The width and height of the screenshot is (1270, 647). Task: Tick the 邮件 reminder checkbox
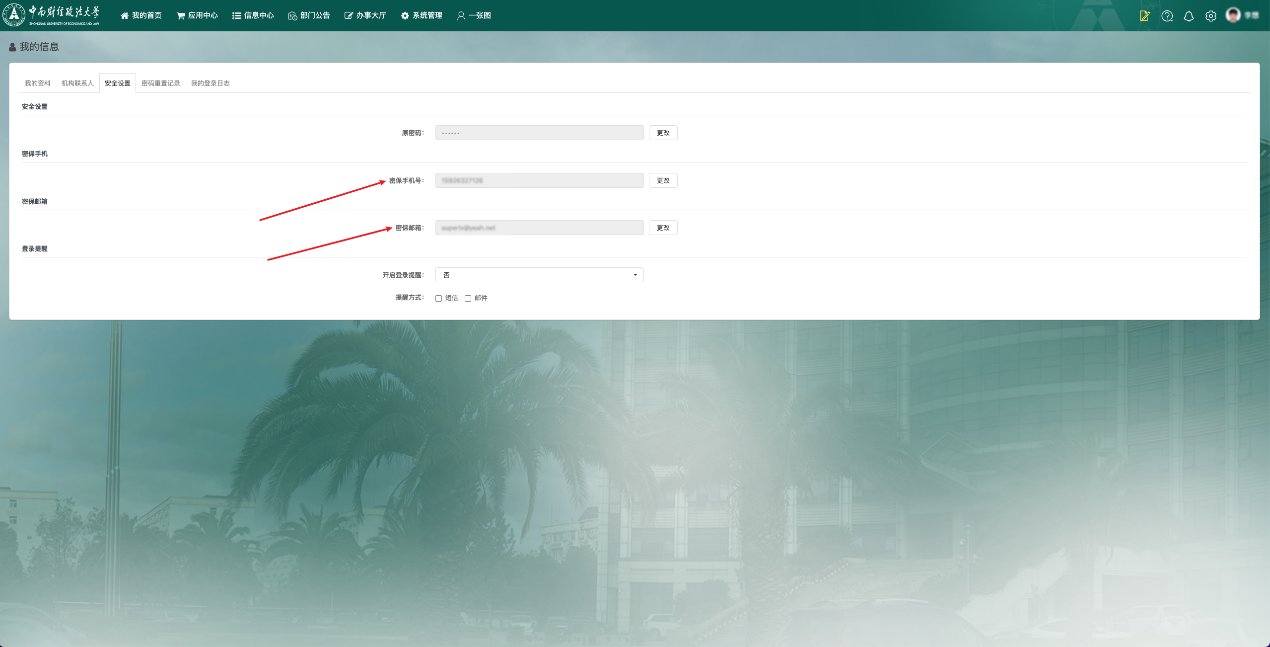(468, 298)
